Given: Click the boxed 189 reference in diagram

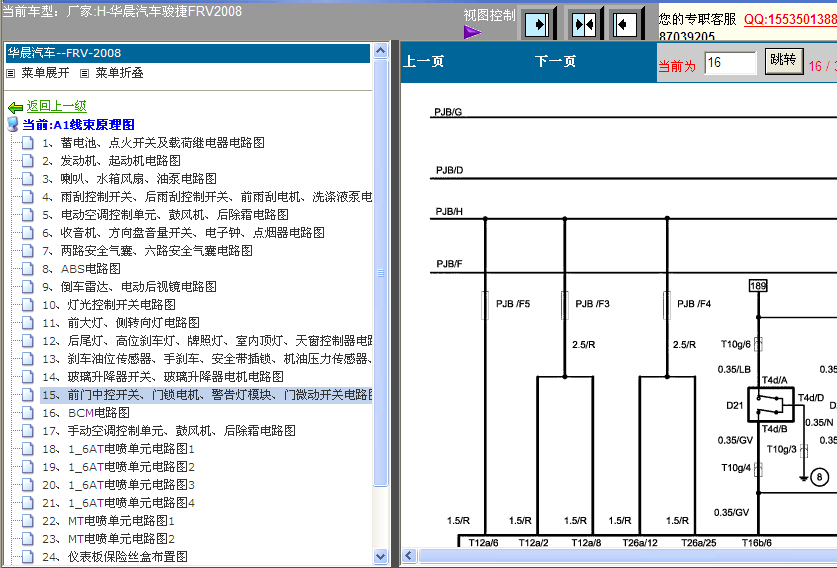Looking at the screenshot, I should coord(758,286).
